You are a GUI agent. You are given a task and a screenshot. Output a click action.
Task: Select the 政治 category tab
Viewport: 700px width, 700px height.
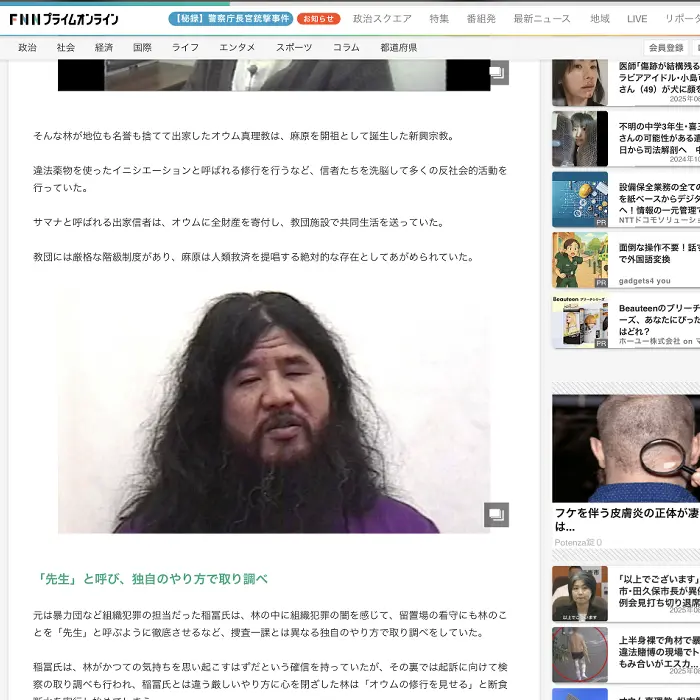(x=27, y=47)
